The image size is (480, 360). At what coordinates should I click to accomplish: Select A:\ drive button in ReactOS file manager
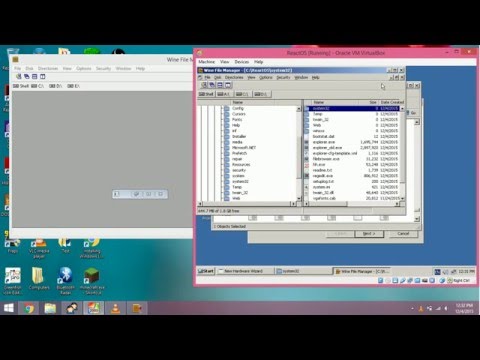point(224,94)
